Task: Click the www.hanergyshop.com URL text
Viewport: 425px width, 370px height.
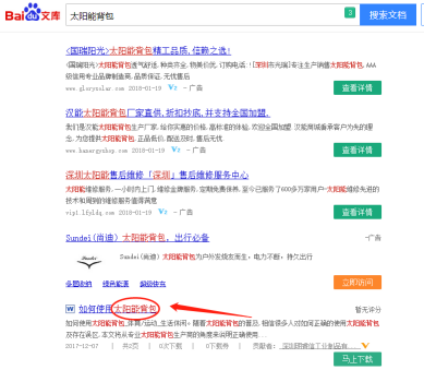Action: tap(97, 150)
